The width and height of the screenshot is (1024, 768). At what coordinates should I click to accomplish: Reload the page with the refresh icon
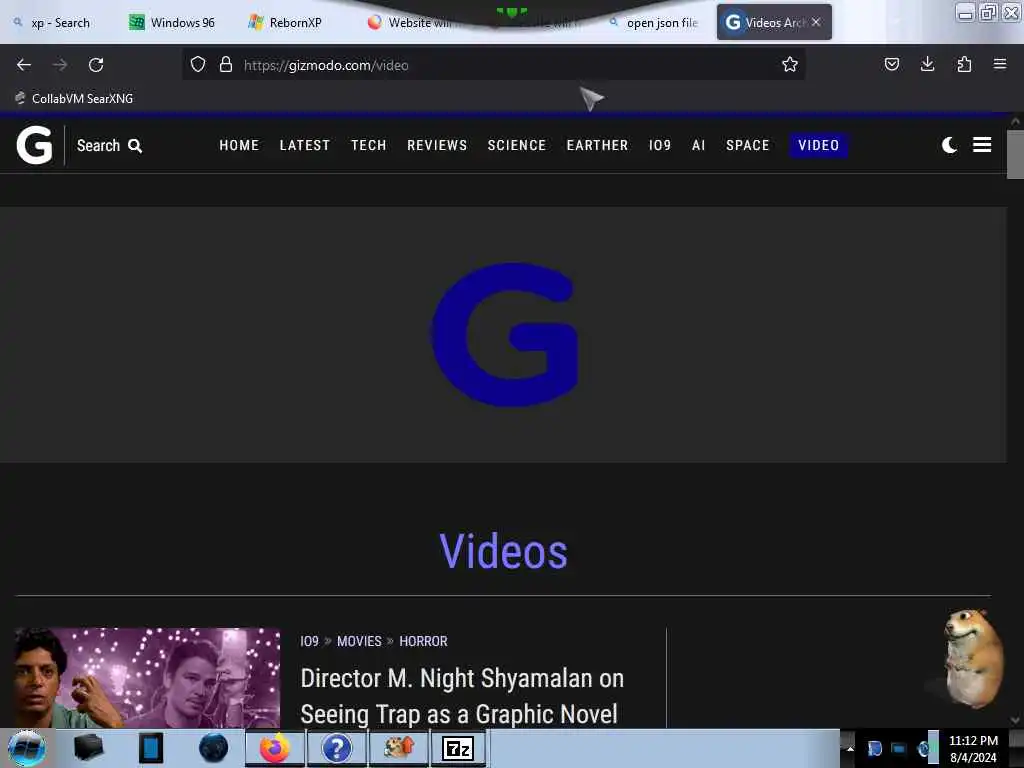[96, 65]
